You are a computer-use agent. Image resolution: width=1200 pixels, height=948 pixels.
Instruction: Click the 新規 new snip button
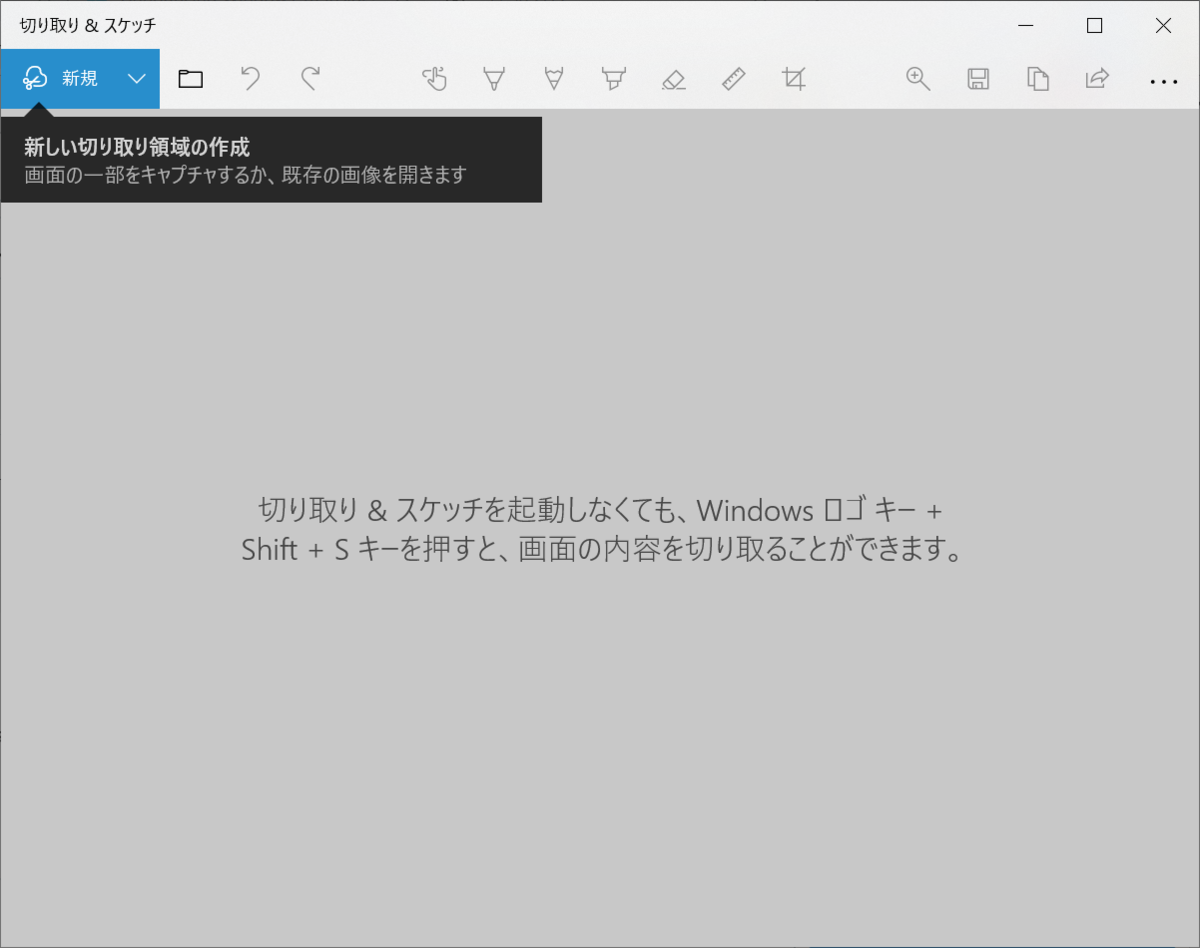click(x=58, y=79)
